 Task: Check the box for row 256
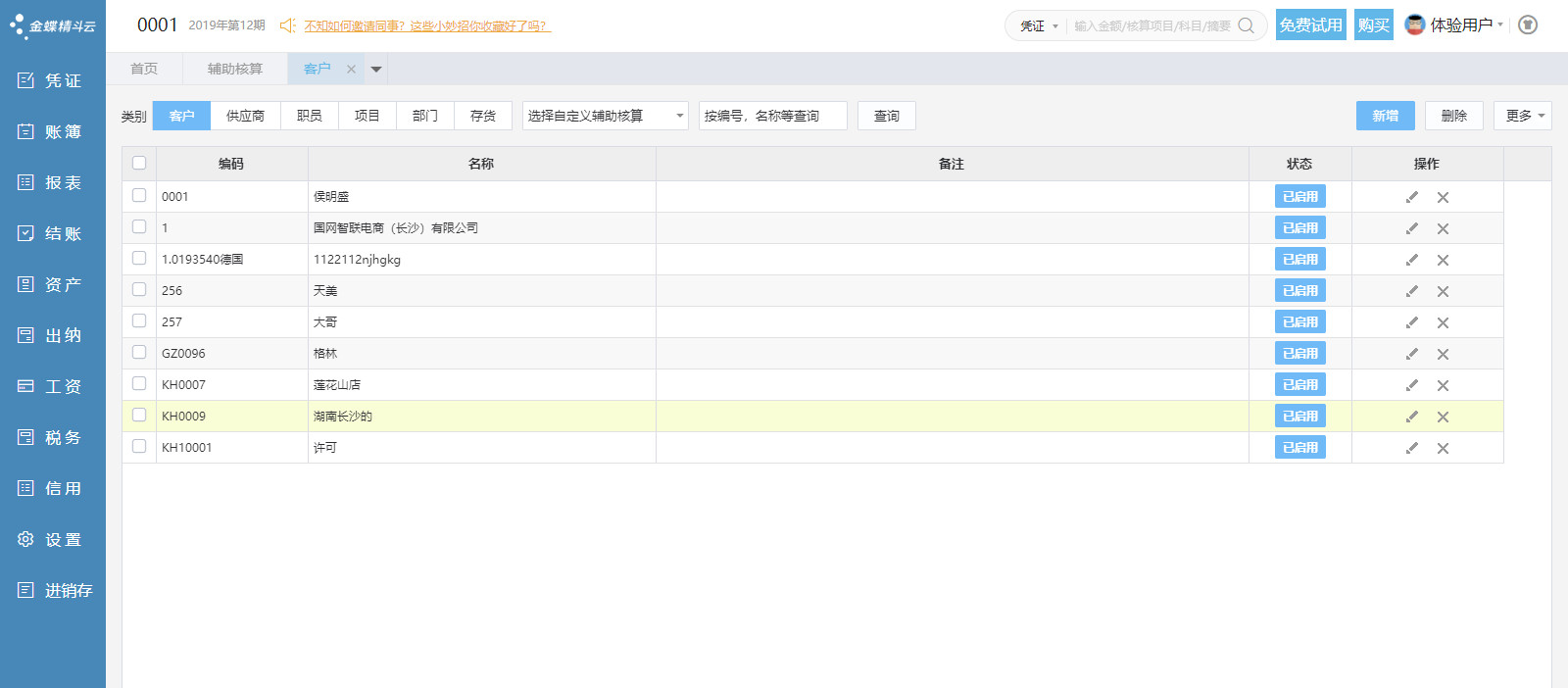(139, 289)
